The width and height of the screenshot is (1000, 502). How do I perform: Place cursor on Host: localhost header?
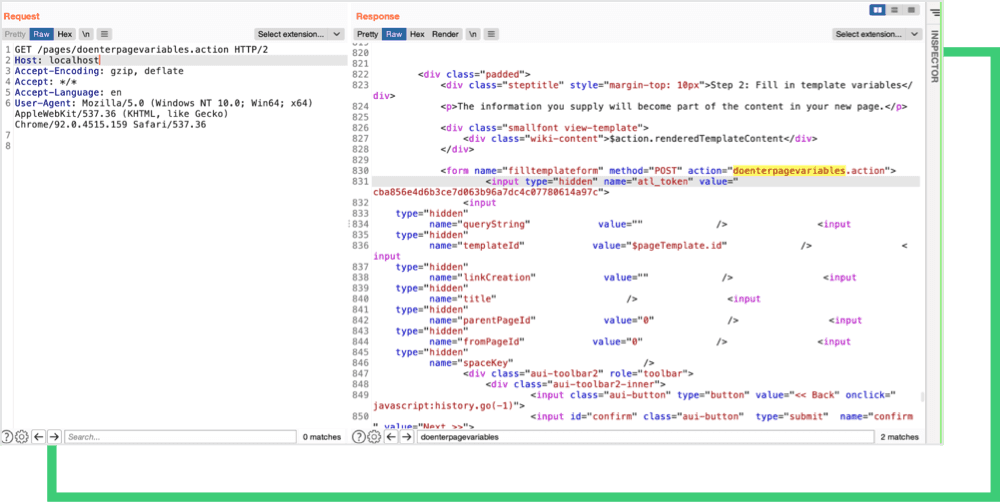57,60
